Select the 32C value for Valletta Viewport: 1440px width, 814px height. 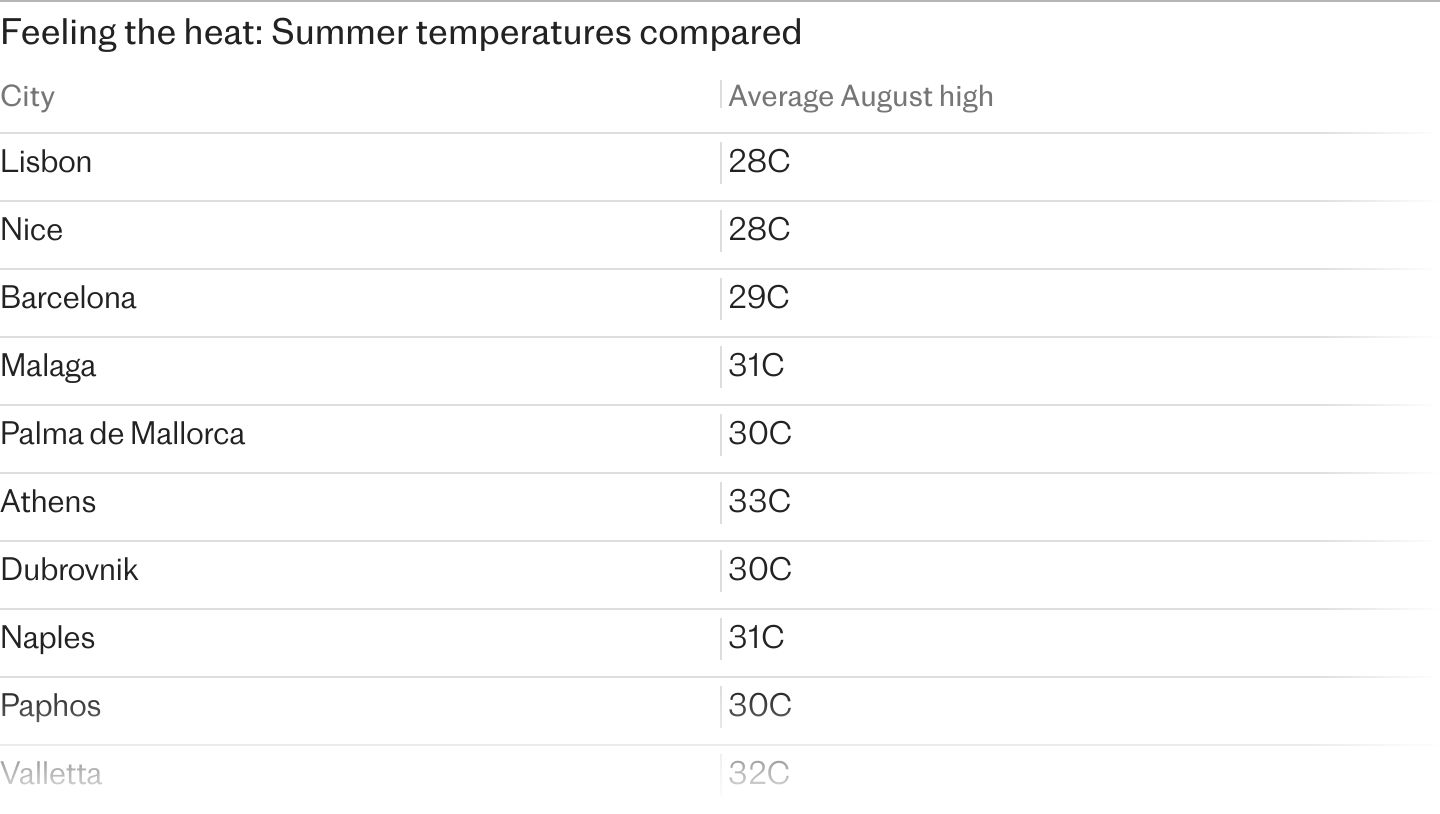[x=759, y=773]
